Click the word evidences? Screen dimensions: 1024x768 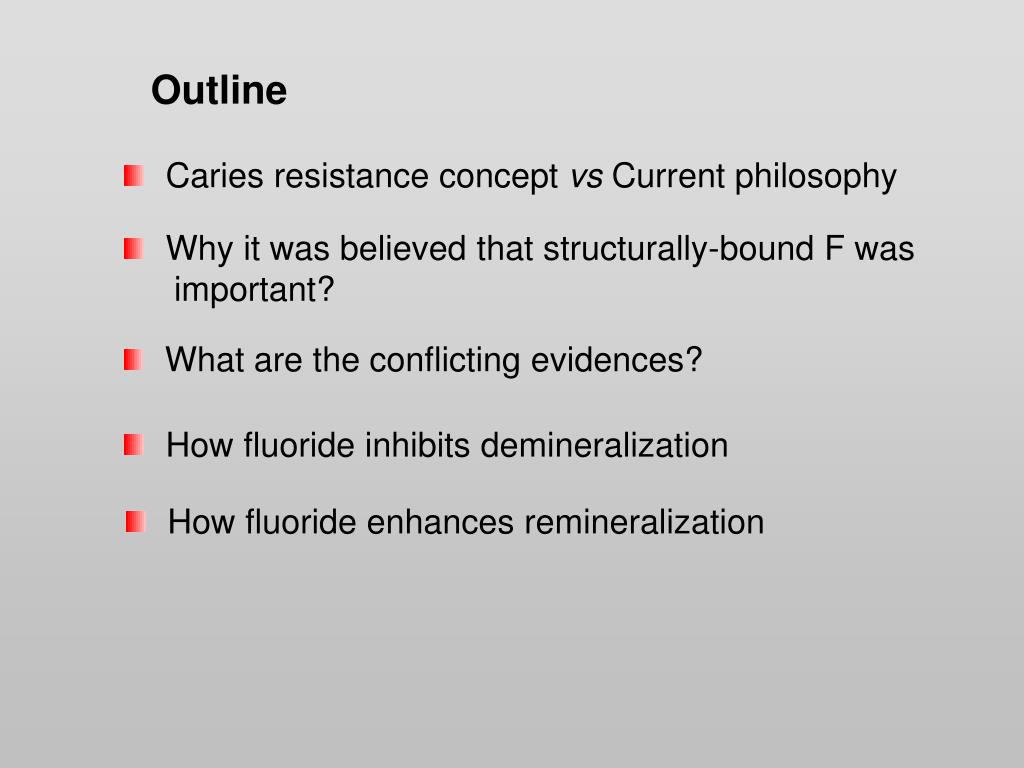616,360
